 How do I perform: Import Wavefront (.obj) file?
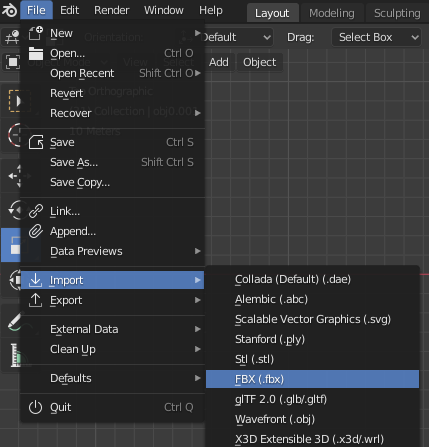pos(312,419)
